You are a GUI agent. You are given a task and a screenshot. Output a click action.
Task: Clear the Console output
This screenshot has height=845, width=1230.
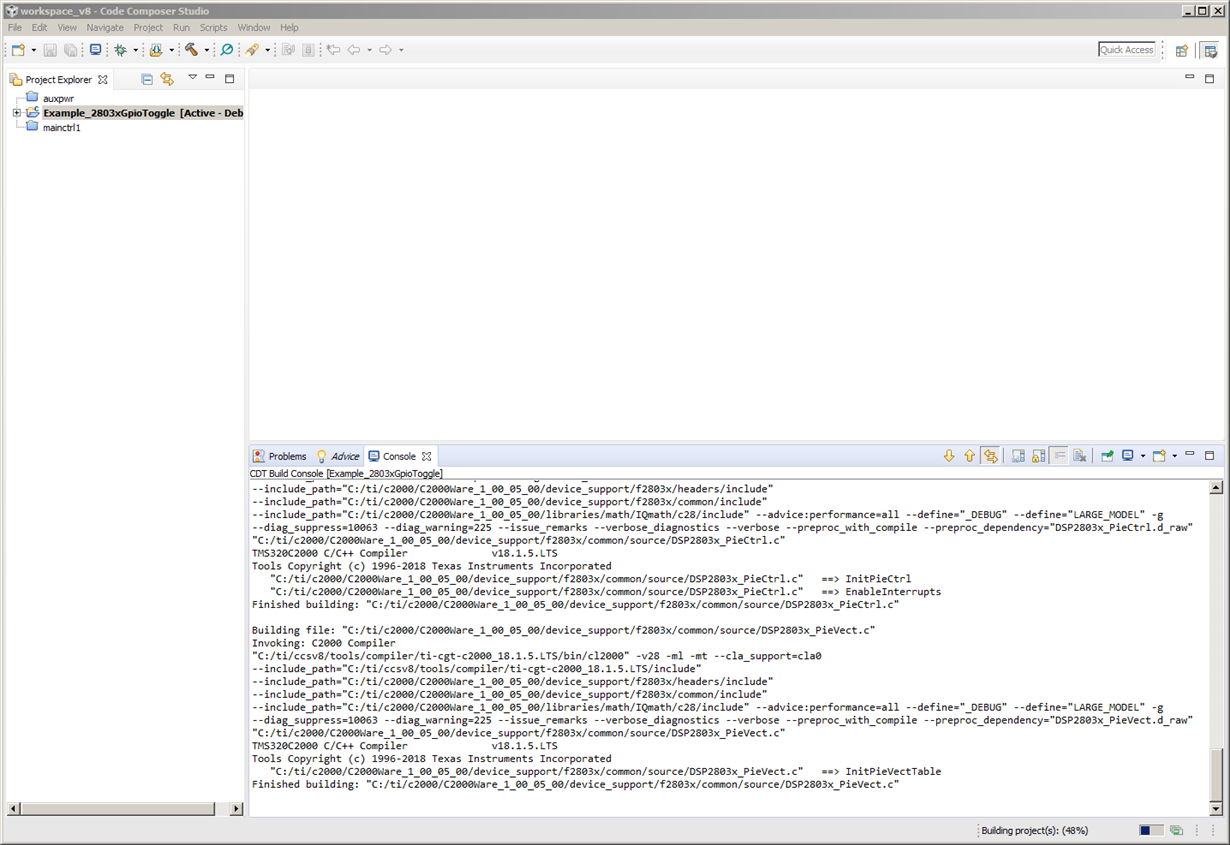coord(1081,455)
